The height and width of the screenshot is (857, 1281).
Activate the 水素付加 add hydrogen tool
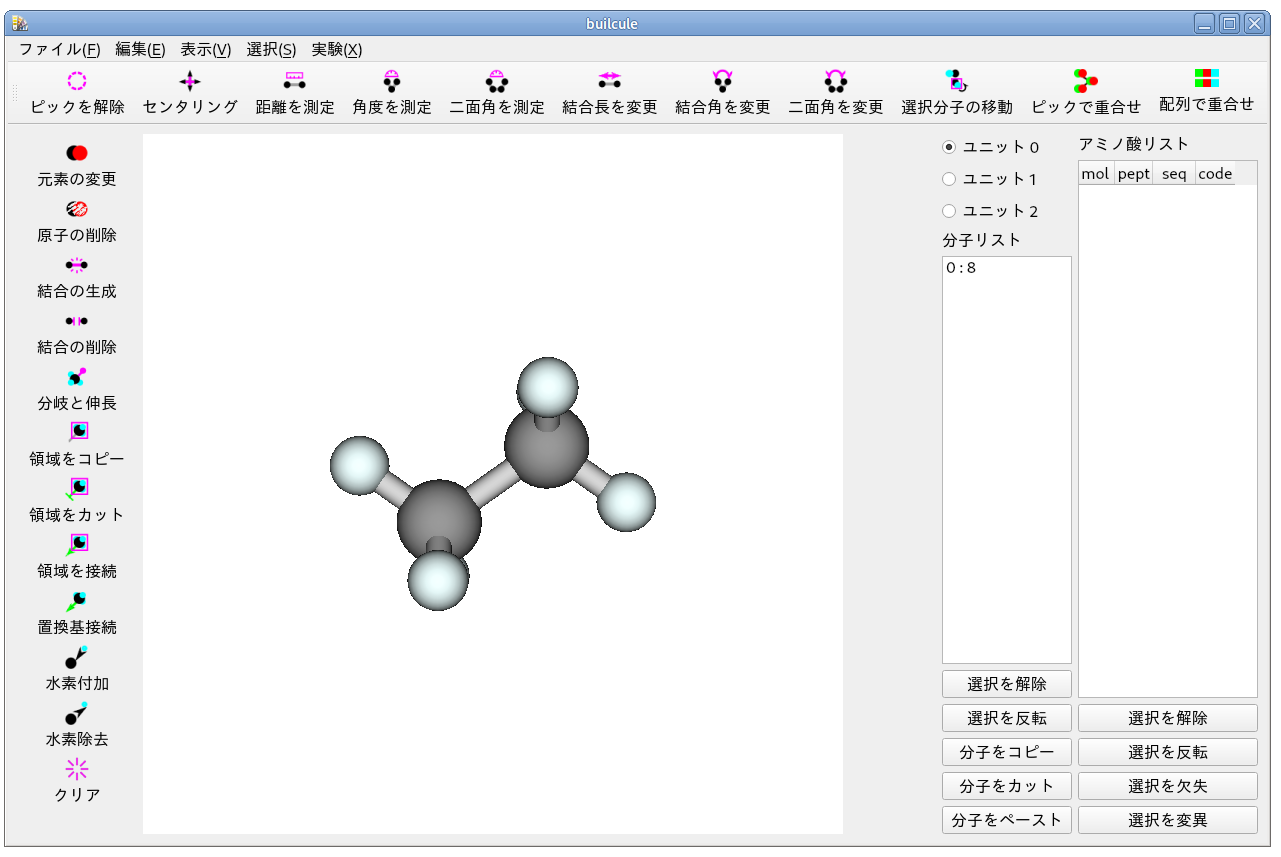click(x=77, y=658)
